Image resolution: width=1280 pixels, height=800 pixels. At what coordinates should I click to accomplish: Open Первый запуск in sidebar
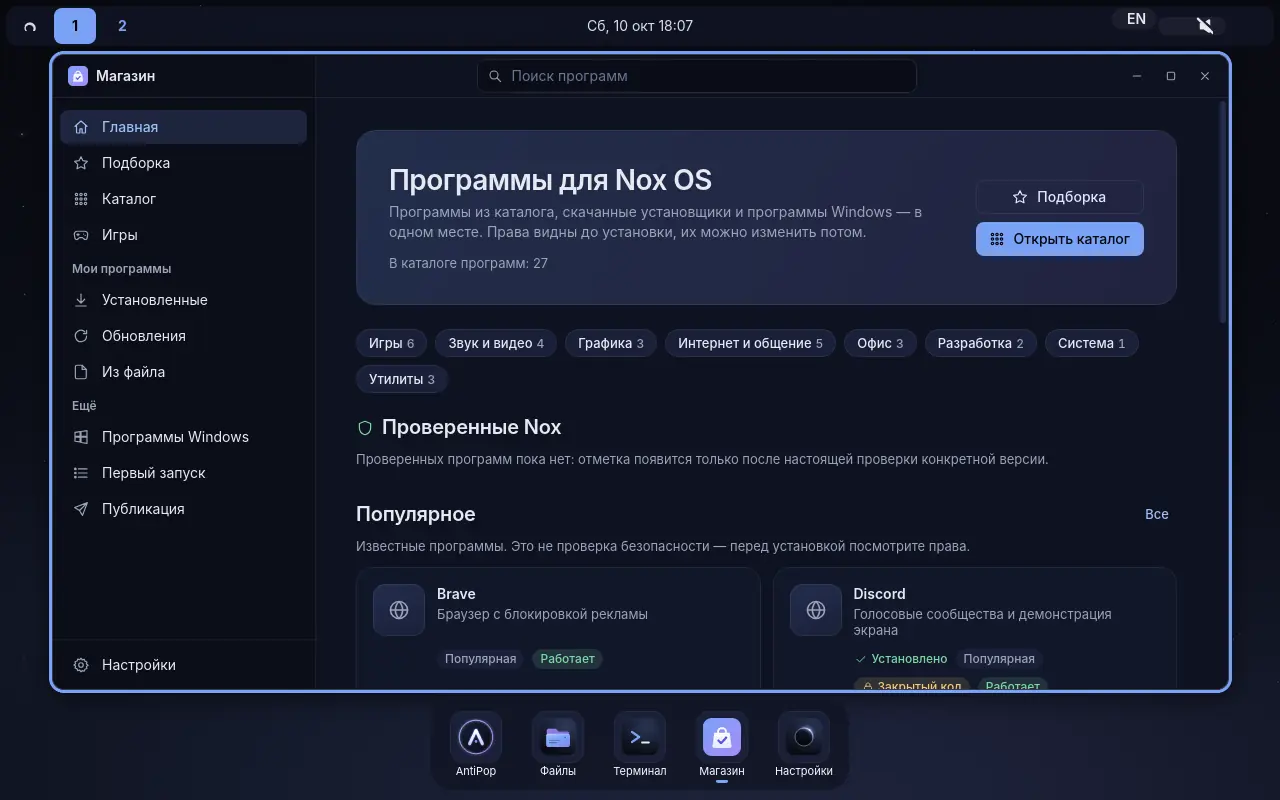click(183, 473)
